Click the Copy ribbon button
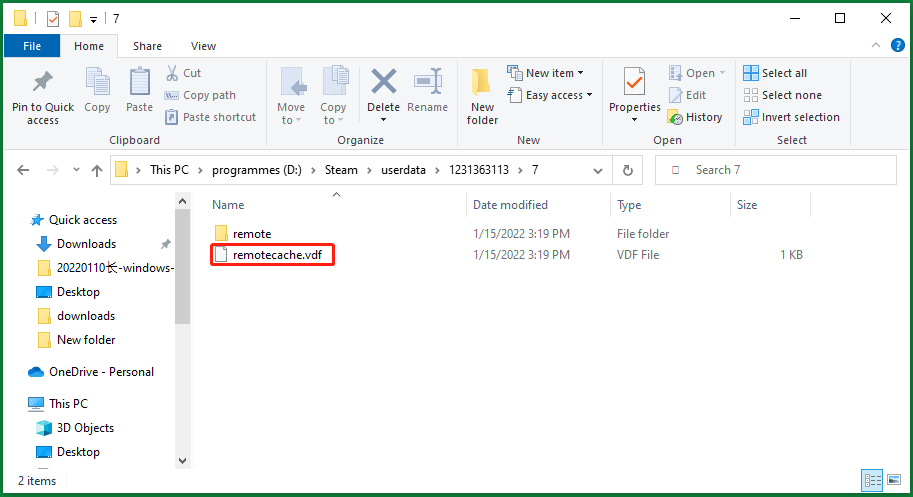913x497 pixels. click(x=97, y=90)
